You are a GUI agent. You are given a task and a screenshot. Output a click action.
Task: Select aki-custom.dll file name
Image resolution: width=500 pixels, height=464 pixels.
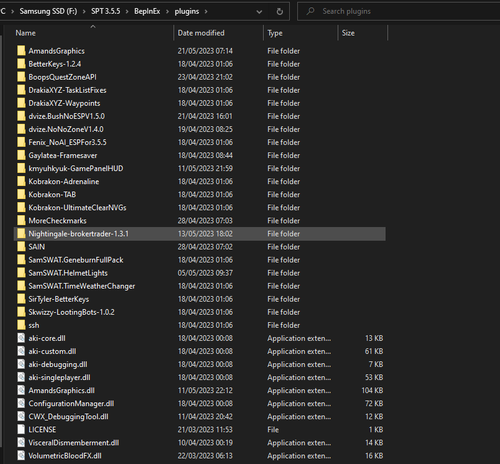52,351
